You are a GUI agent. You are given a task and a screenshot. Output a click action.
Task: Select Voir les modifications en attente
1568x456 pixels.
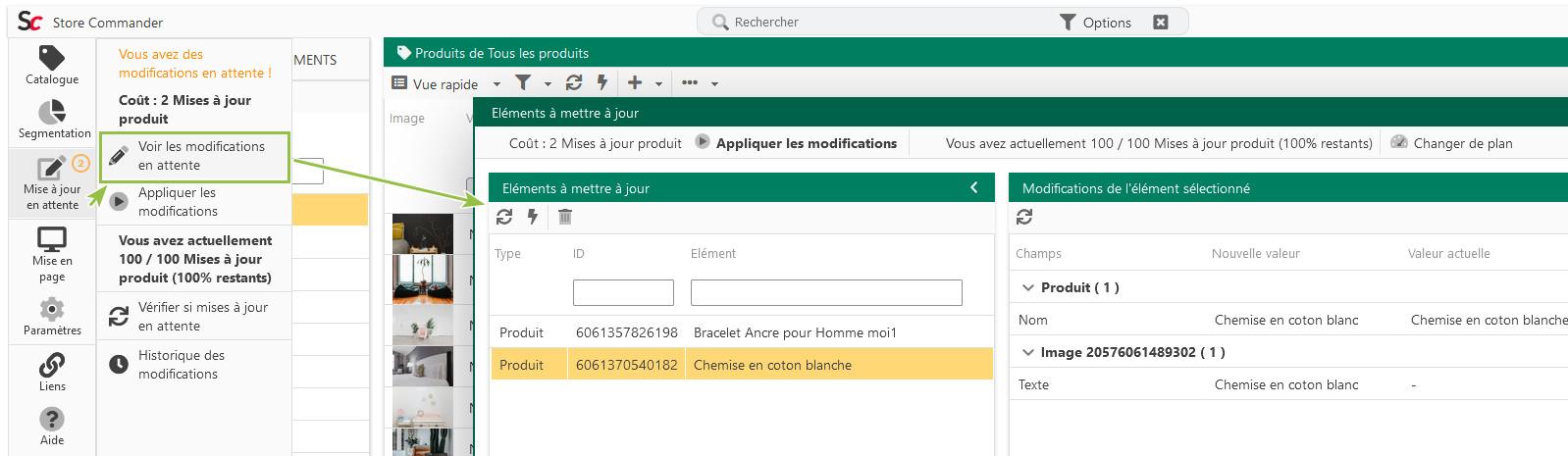pos(194,156)
